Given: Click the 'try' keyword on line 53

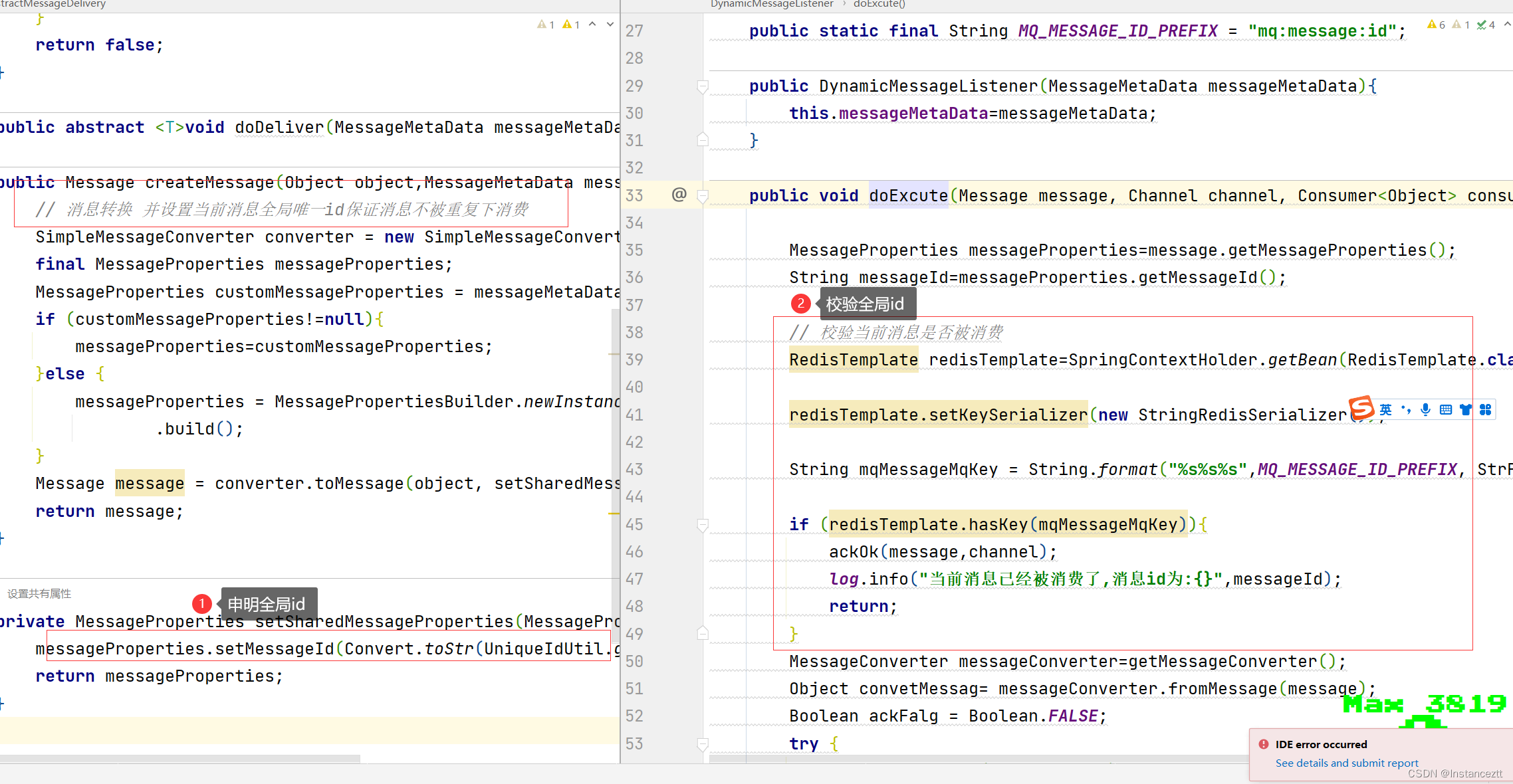Looking at the screenshot, I should 804,743.
